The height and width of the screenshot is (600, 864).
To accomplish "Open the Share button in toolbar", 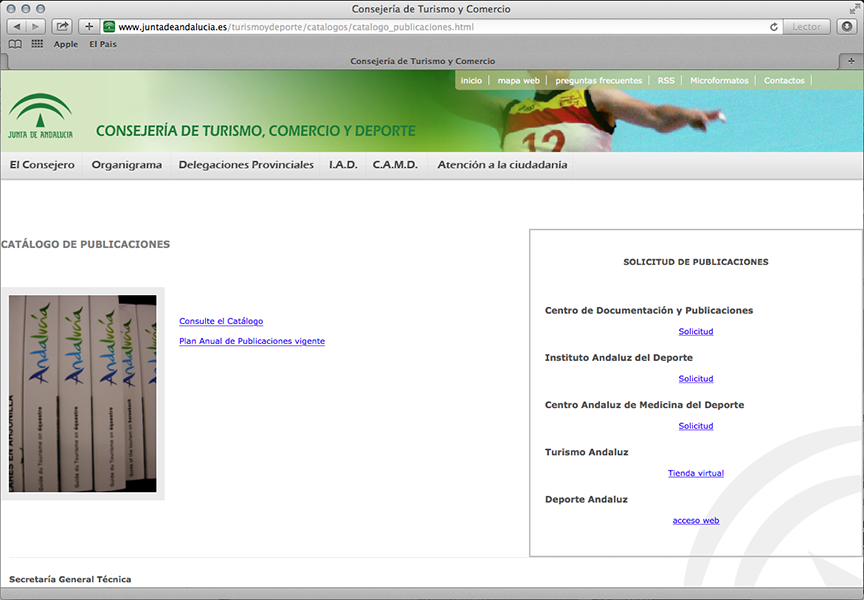I will 62,27.
